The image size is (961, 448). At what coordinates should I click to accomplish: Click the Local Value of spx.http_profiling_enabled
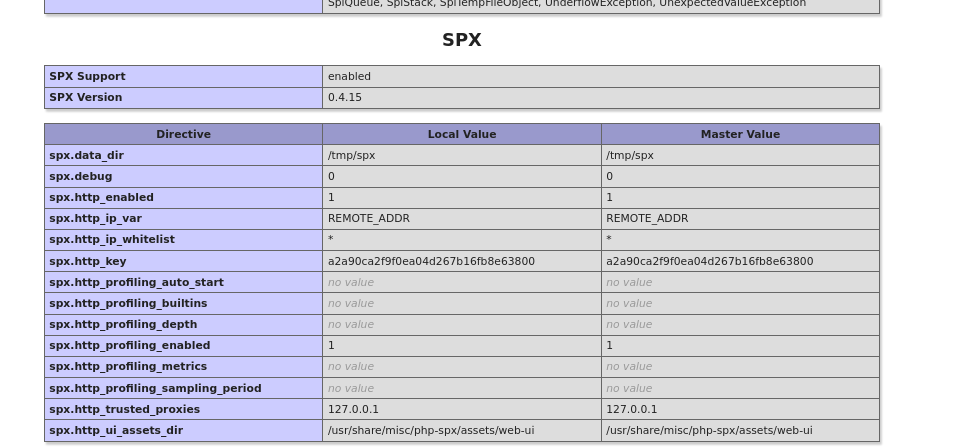pyautogui.click(x=331, y=345)
